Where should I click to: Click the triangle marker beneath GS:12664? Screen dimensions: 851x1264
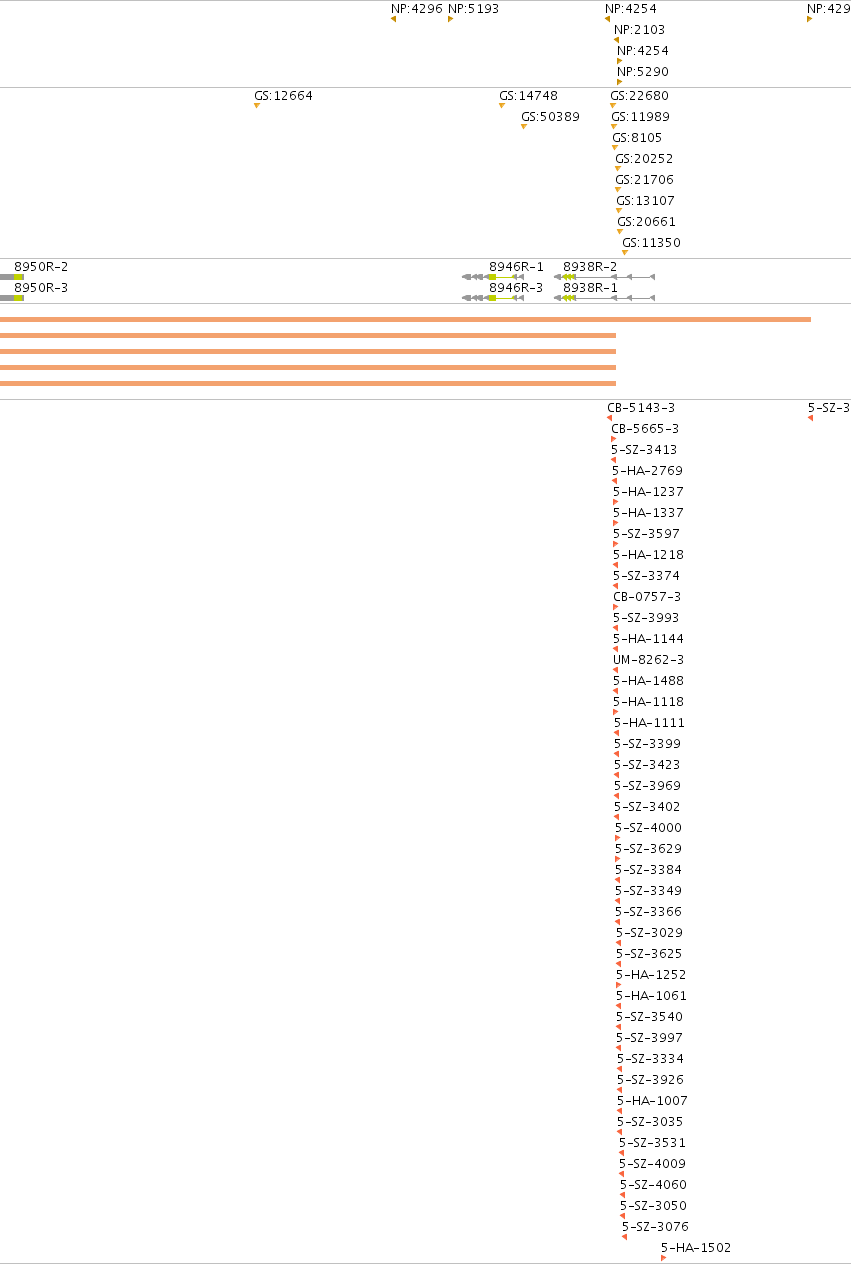(257, 106)
